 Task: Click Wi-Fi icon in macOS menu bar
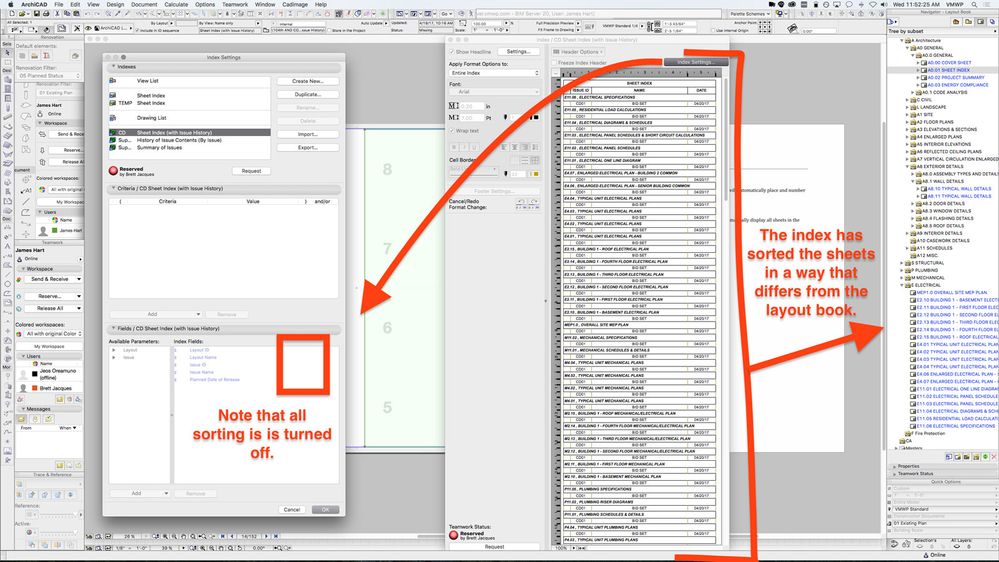(873, 4)
